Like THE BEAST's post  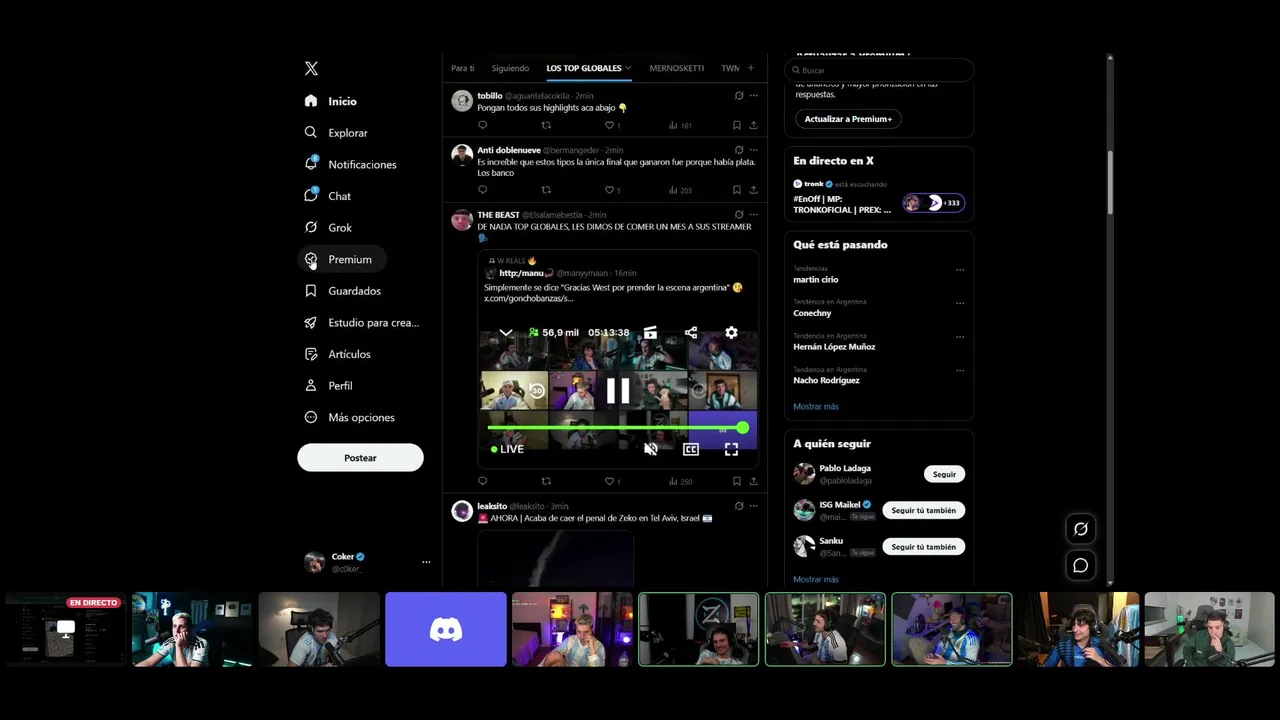(609, 481)
